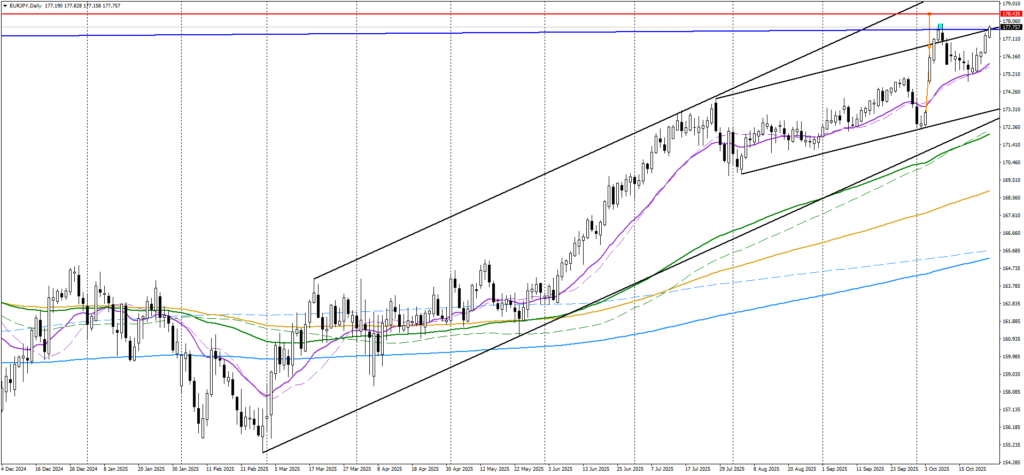Click the 165.685 price scale value
1024x475 pixels.
pyautogui.click(x=1007, y=251)
